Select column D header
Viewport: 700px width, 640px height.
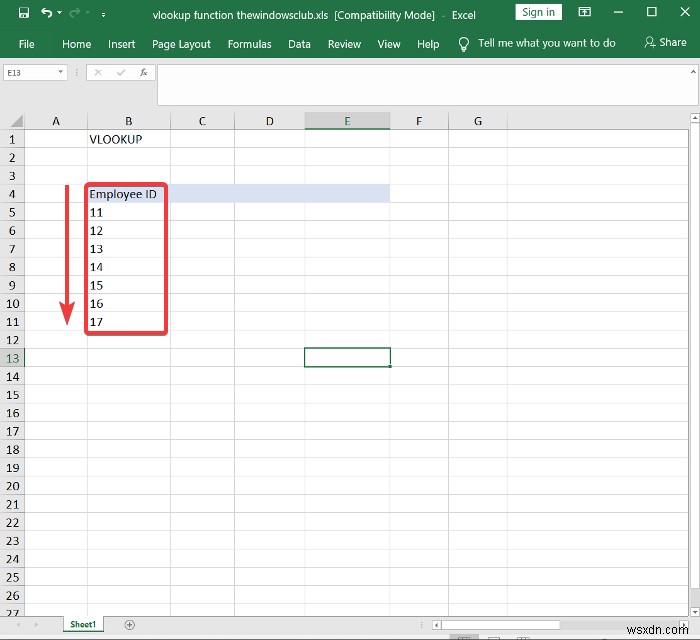[x=270, y=121]
